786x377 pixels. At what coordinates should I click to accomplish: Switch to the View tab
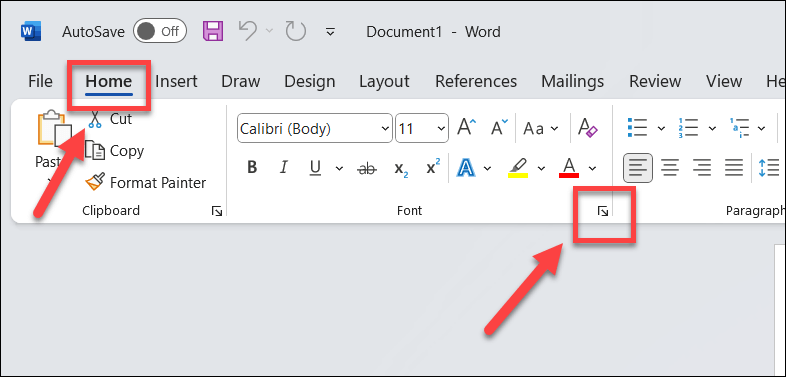click(x=724, y=81)
